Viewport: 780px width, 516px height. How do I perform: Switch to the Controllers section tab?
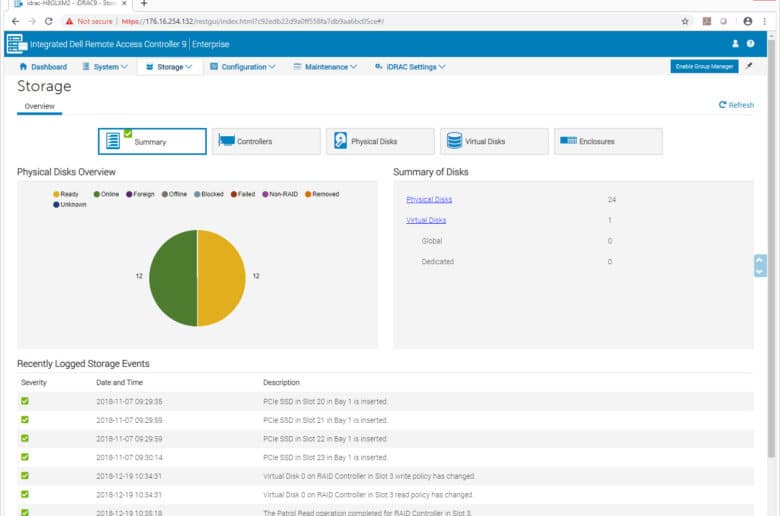(x=266, y=141)
